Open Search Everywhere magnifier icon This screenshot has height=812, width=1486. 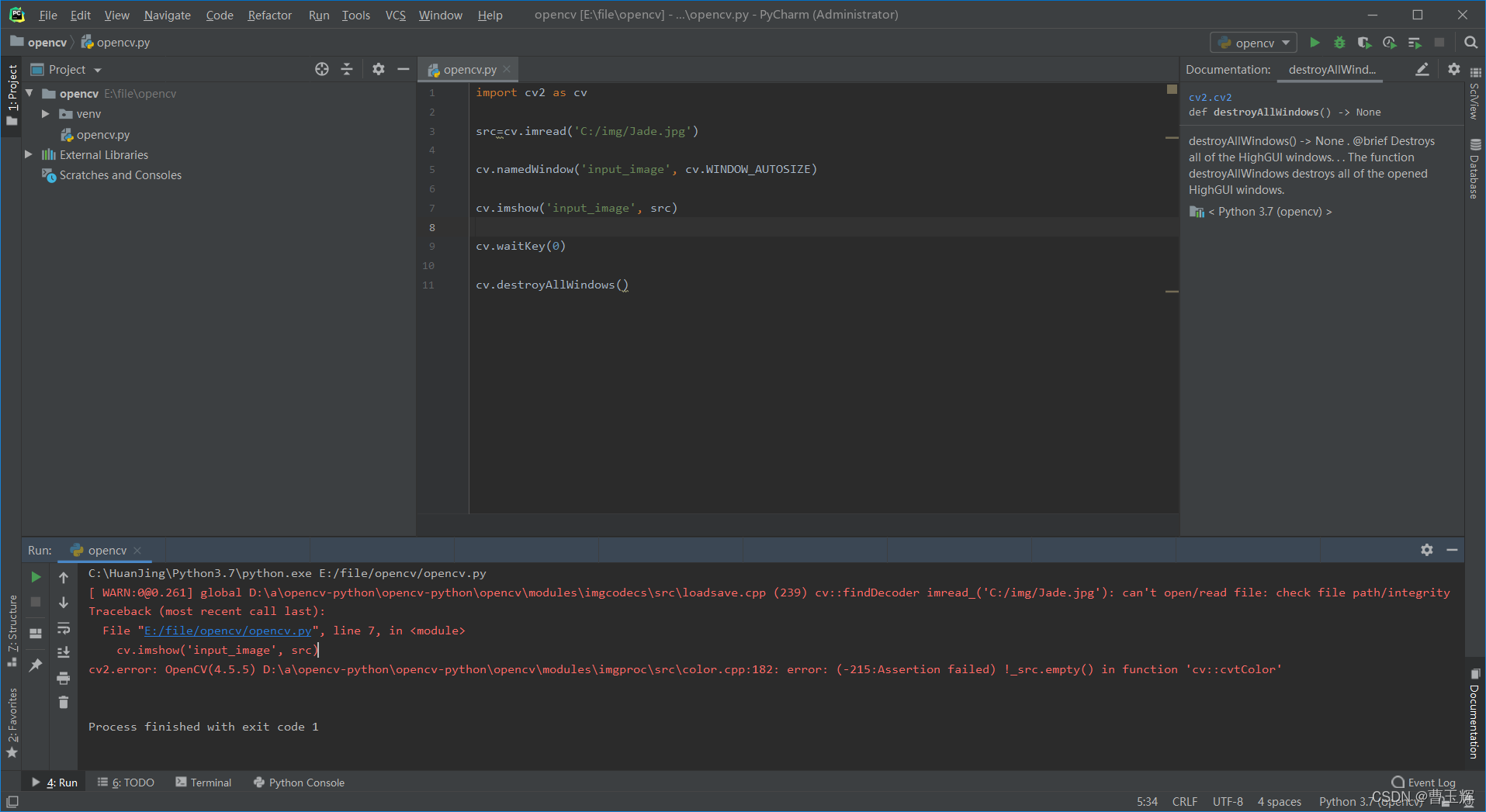1470,43
